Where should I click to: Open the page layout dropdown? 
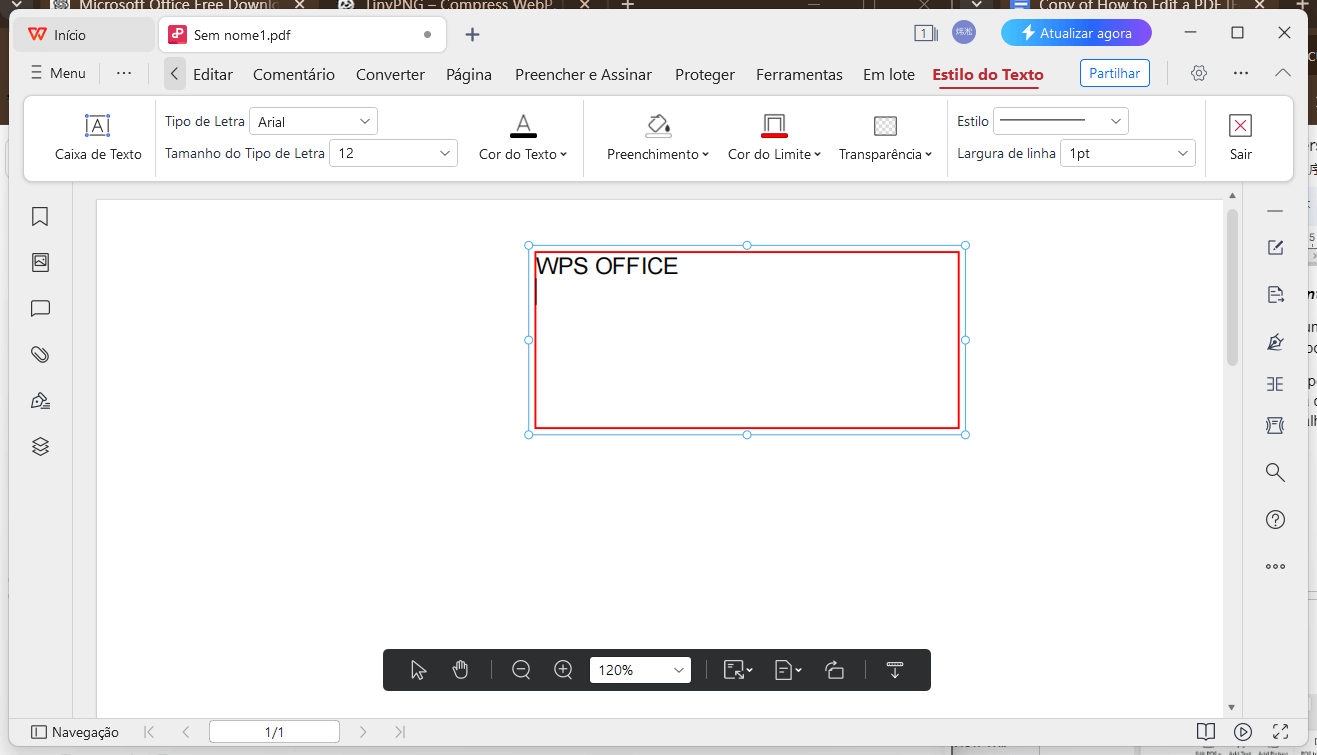coord(788,670)
